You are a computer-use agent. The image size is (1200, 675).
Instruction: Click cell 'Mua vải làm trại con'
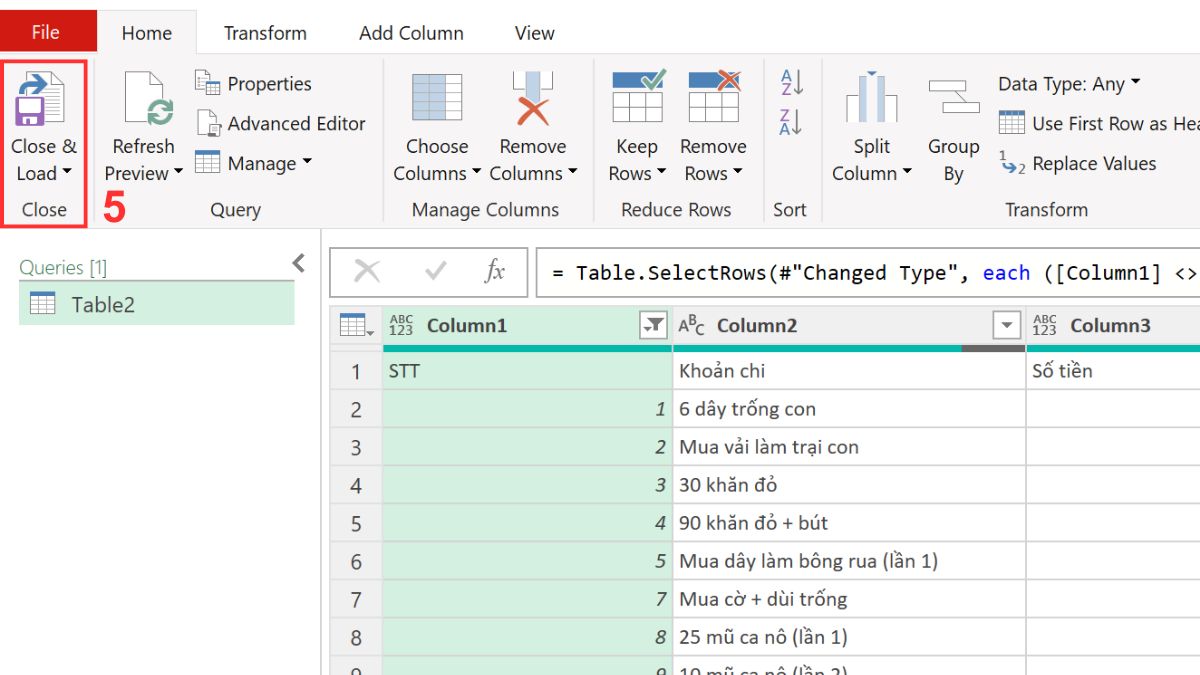849,447
